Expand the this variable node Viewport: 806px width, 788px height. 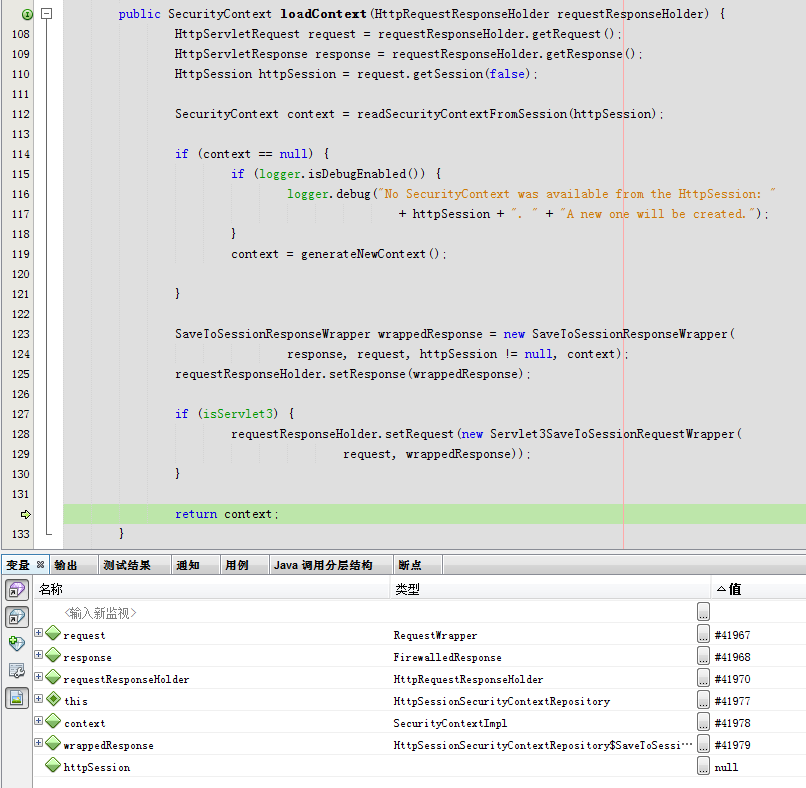point(39,699)
